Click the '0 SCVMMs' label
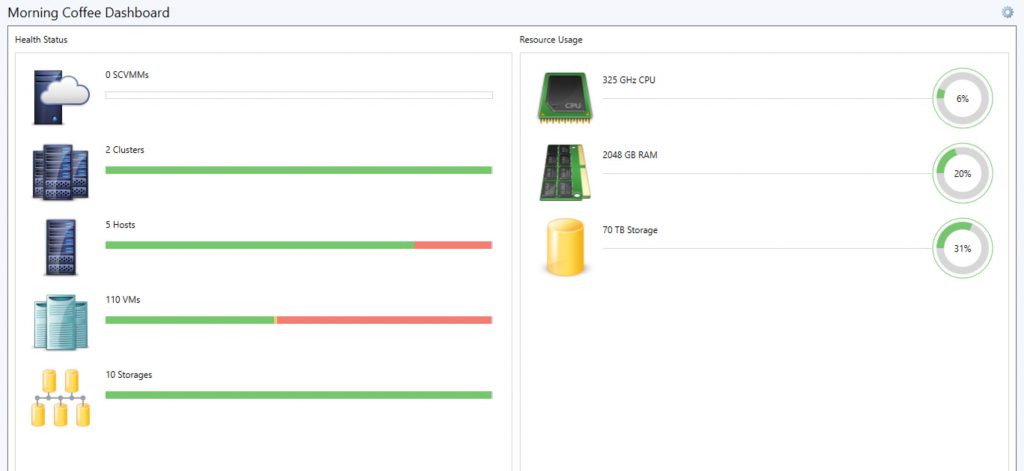1024x471 pixels. (127, 75)
